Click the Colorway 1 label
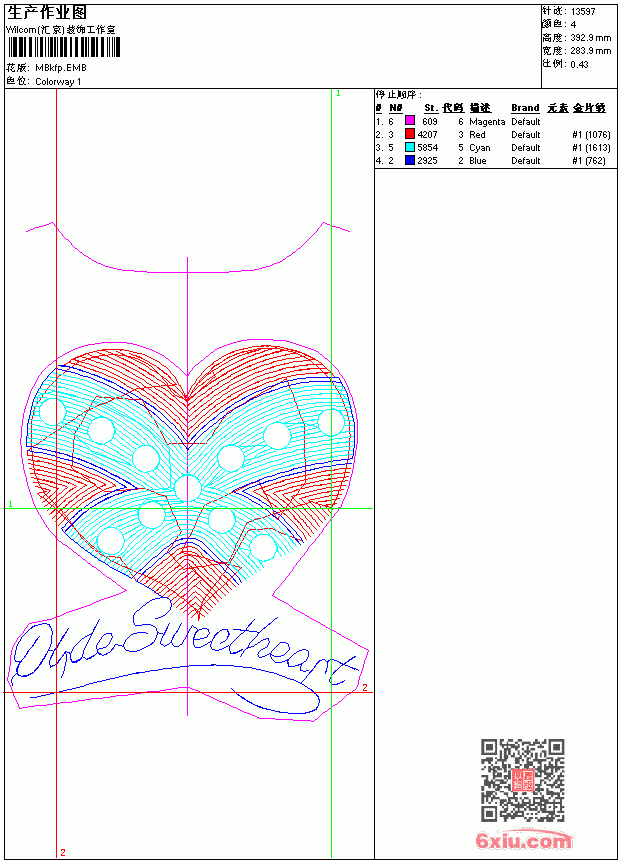 point(58,82)
